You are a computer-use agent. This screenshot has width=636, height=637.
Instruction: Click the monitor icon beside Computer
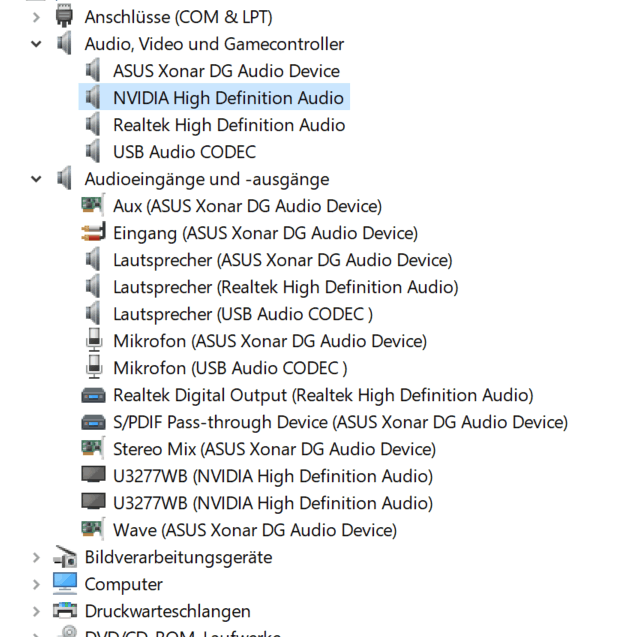(65, 583)
